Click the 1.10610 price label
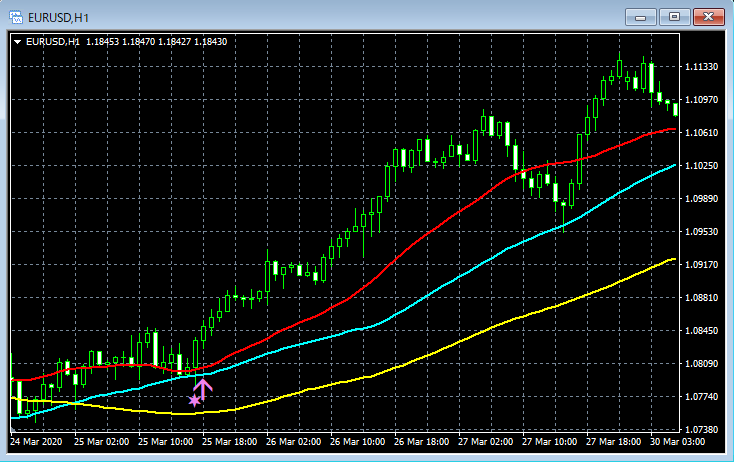 (701, 132)
